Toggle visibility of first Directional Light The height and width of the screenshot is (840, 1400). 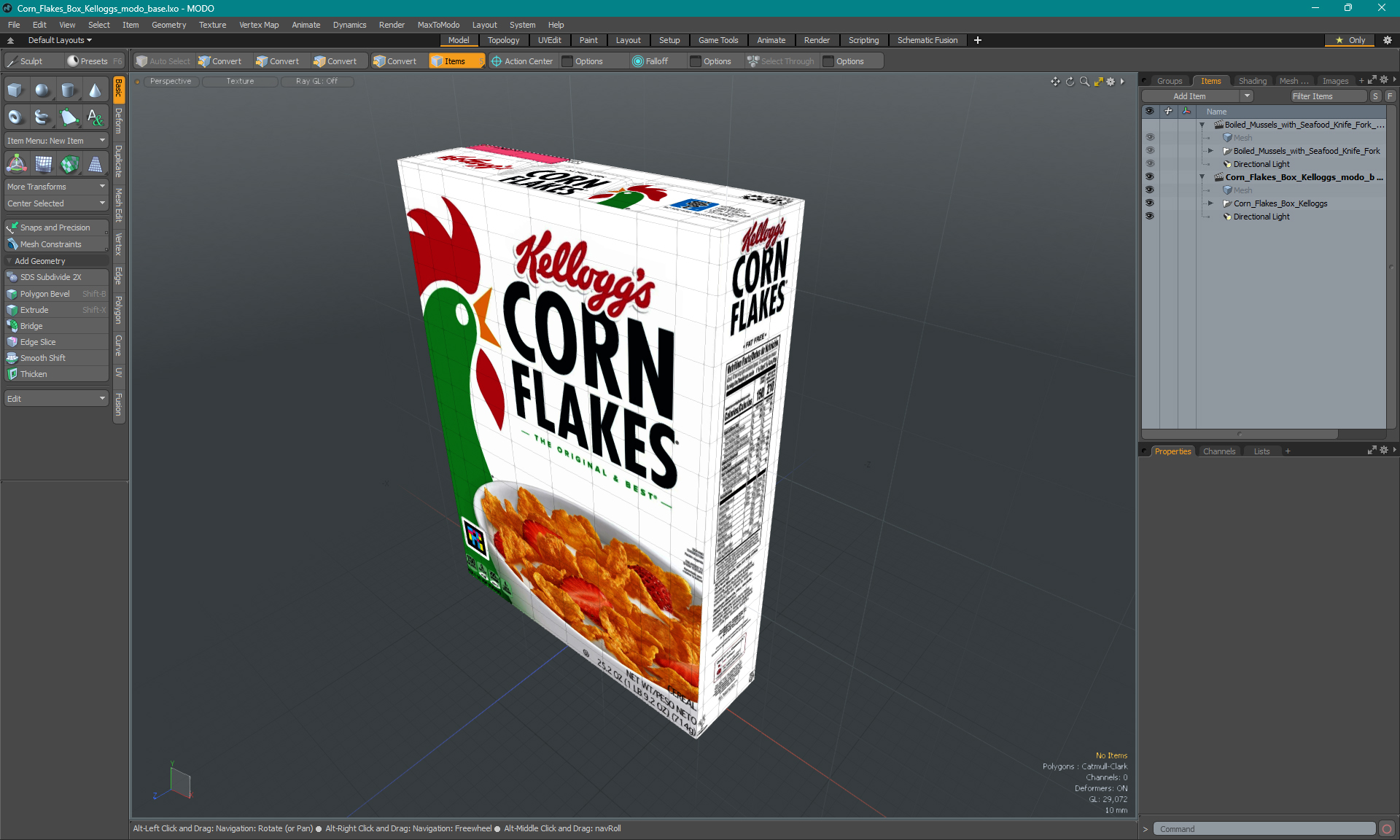coord(1150,164)
